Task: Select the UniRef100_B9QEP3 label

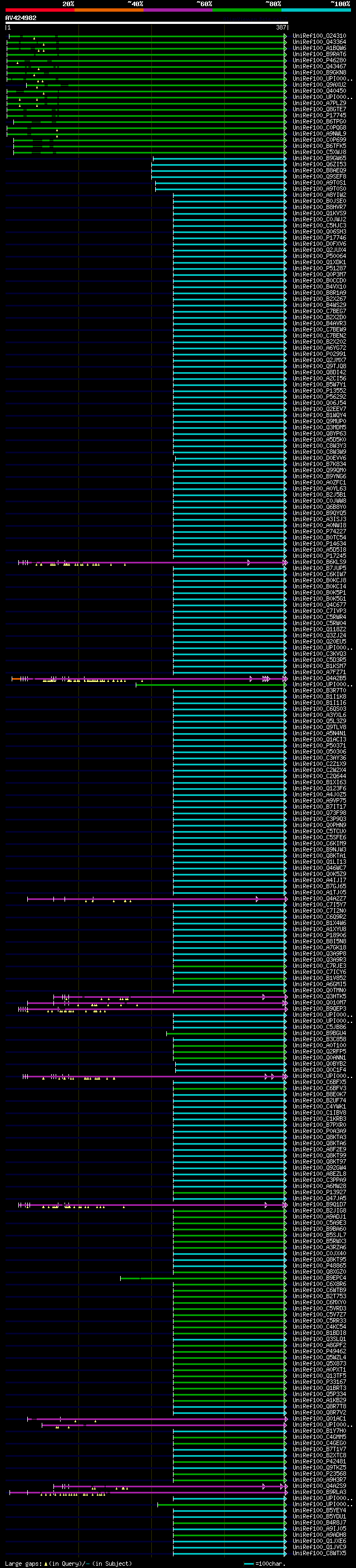Action: pyautogui.click(x=319, y=1008)
